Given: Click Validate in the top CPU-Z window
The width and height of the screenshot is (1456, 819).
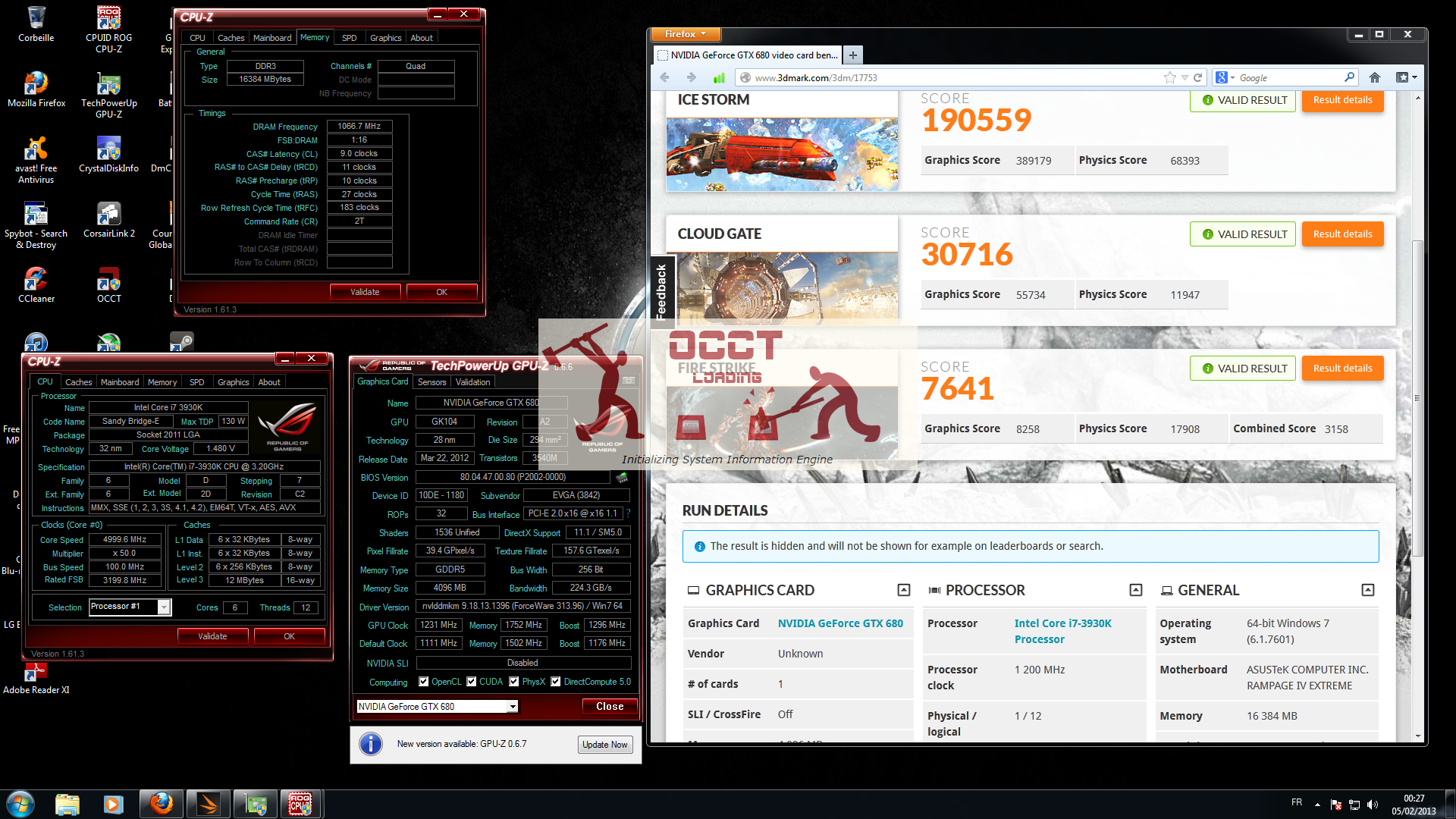Looking at the screenshot, I should pyautogui.click(x=365, y=292).
